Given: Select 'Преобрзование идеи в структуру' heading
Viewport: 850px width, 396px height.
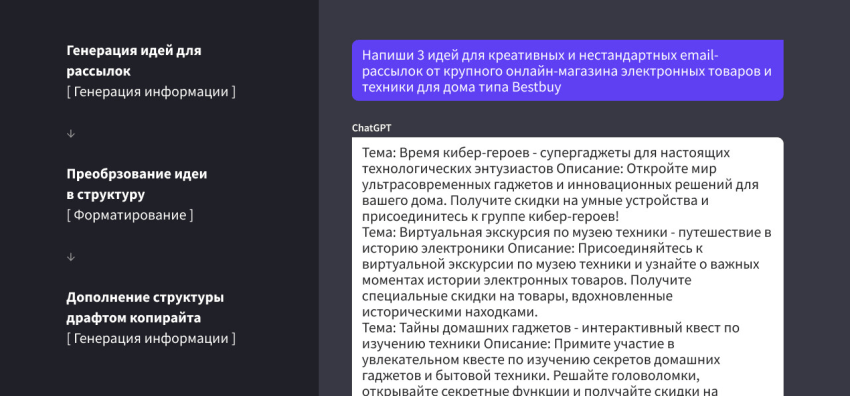Looking at the screenshot, I should (137, 184).
